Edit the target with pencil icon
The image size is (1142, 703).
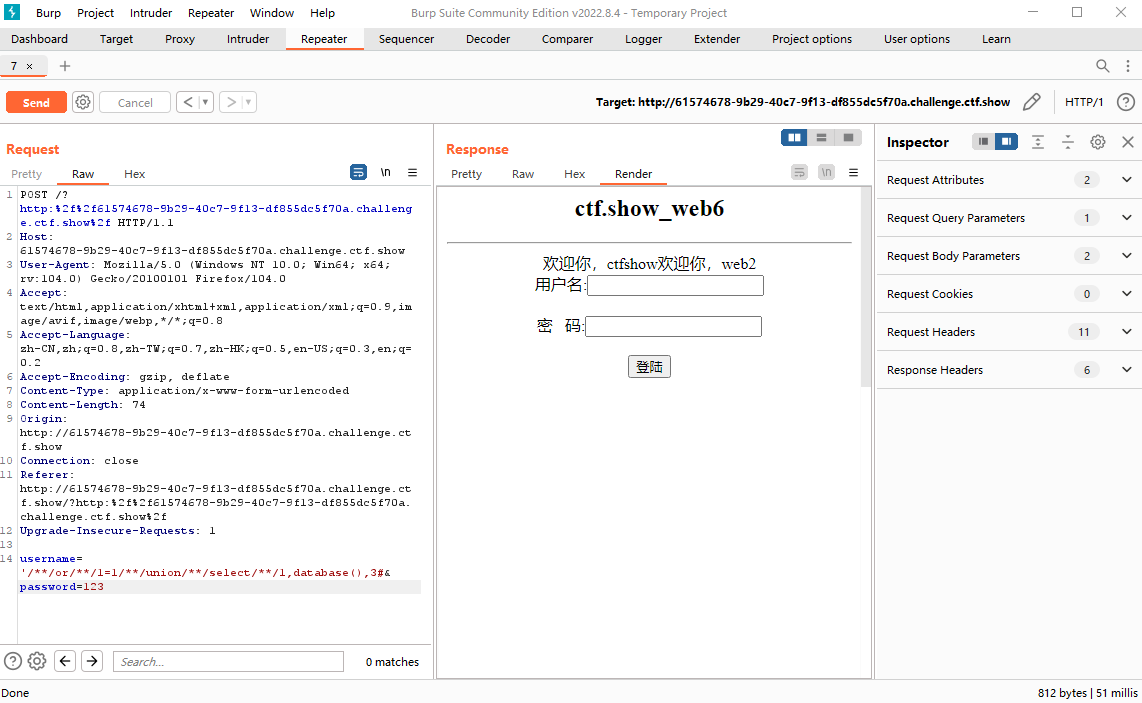click(1031, 102)
